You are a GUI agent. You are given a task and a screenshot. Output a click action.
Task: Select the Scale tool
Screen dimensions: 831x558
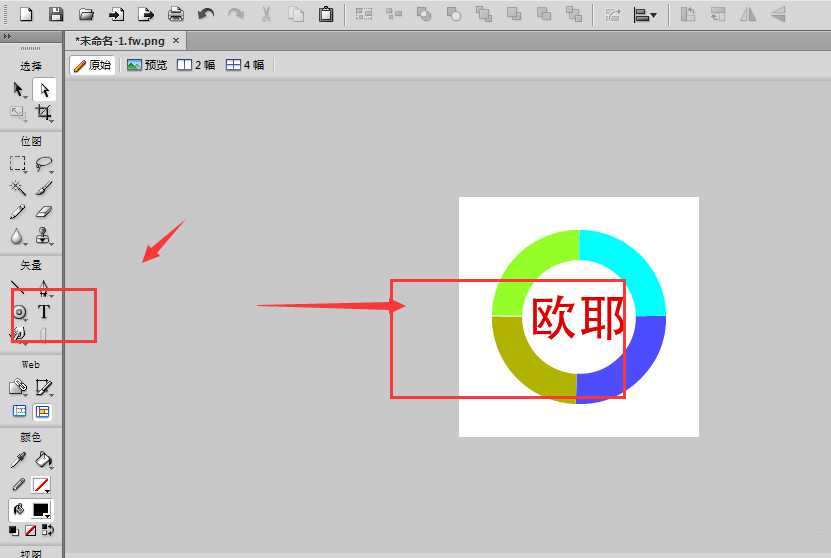[x=19, y=113]
